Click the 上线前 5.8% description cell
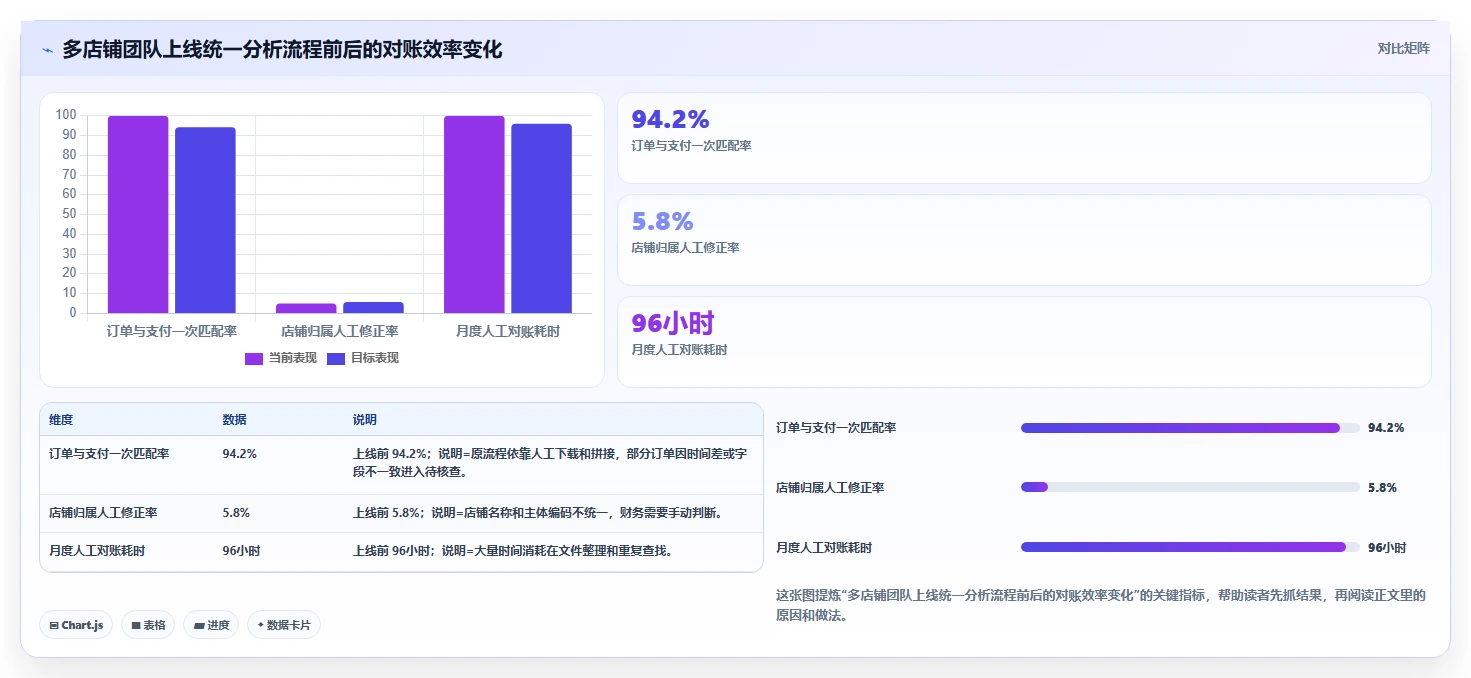Screen dimensions: 1471x678 click(x=538, y=513)
